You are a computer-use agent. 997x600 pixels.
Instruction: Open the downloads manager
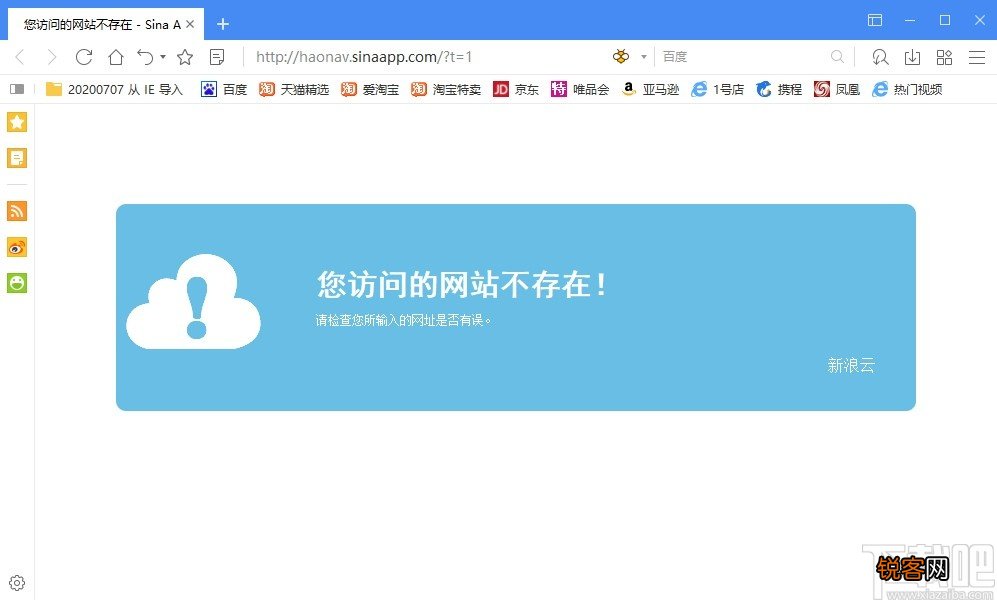[912, 57]
